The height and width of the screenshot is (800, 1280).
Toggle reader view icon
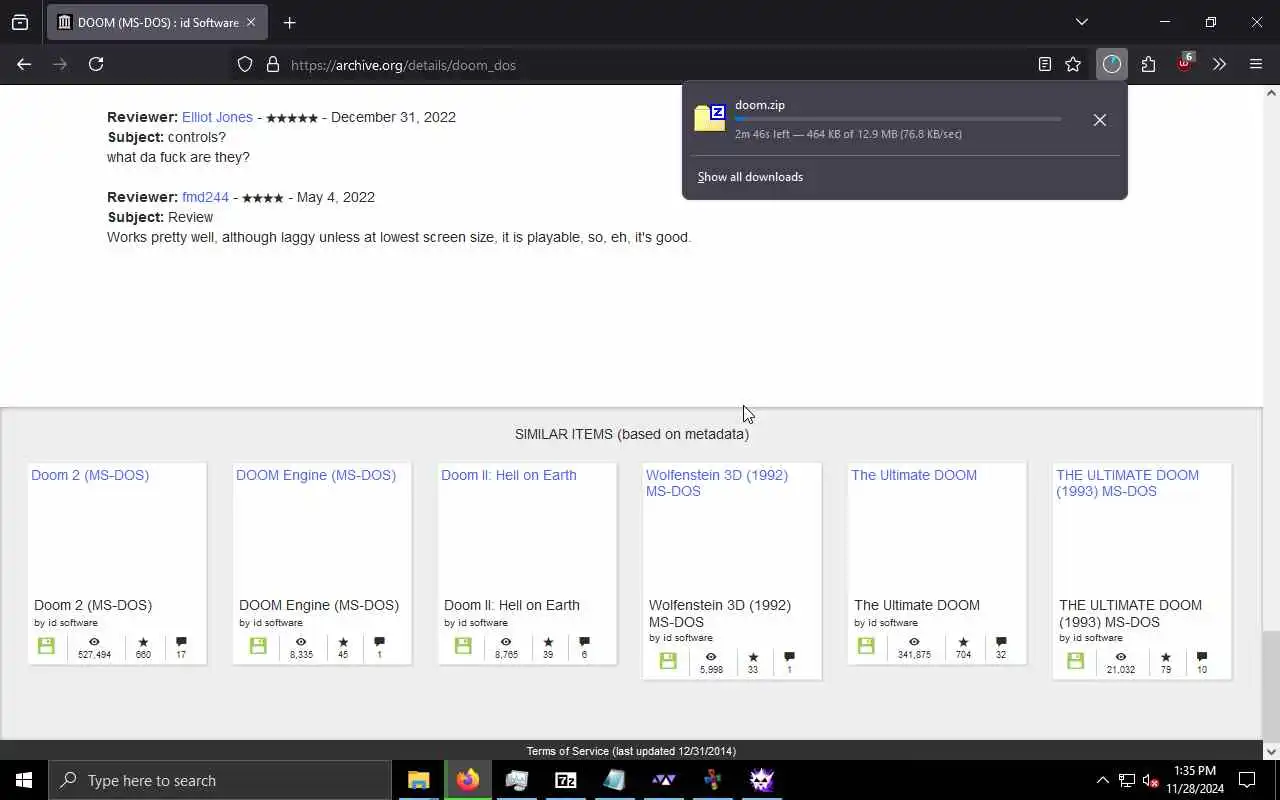coord(1044,64)
